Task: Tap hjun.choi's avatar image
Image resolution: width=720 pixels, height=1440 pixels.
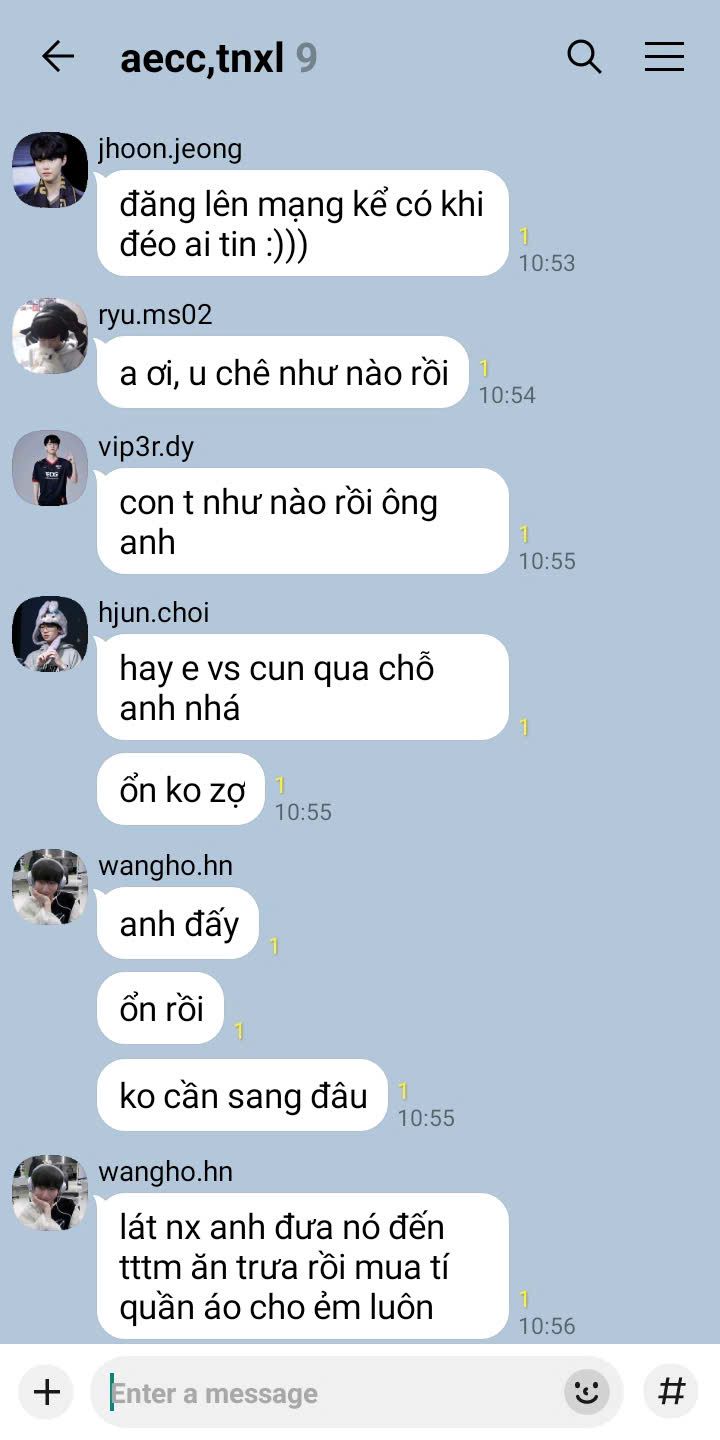Action: (50, 634)
